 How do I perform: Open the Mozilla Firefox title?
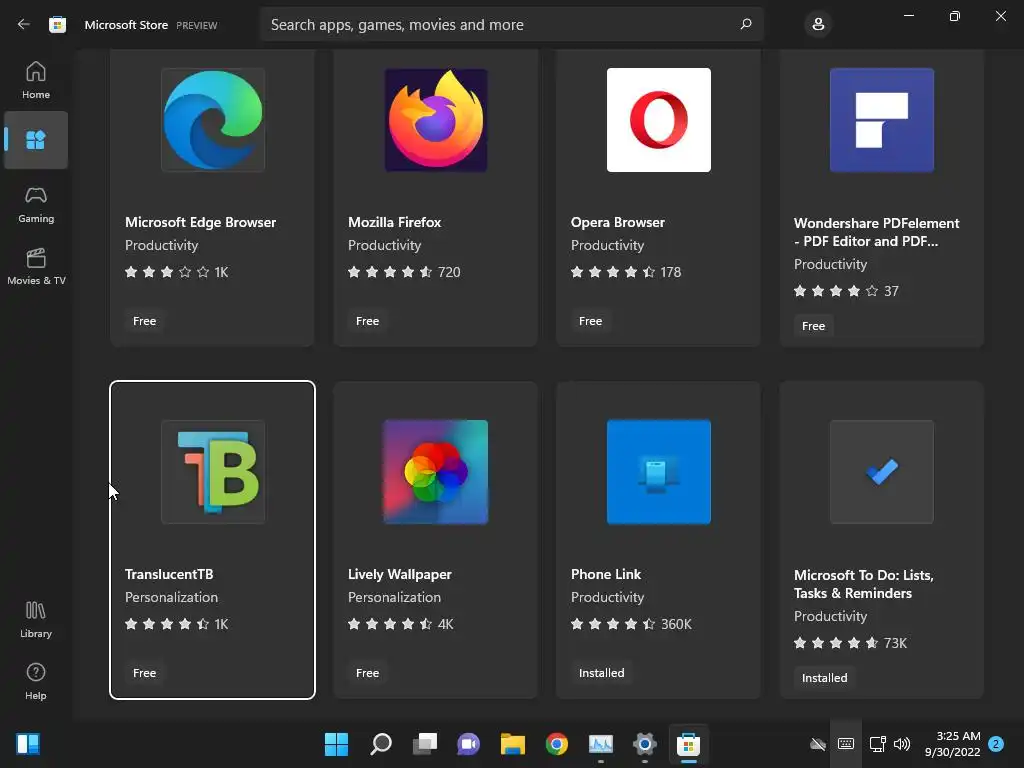[394, 222]
